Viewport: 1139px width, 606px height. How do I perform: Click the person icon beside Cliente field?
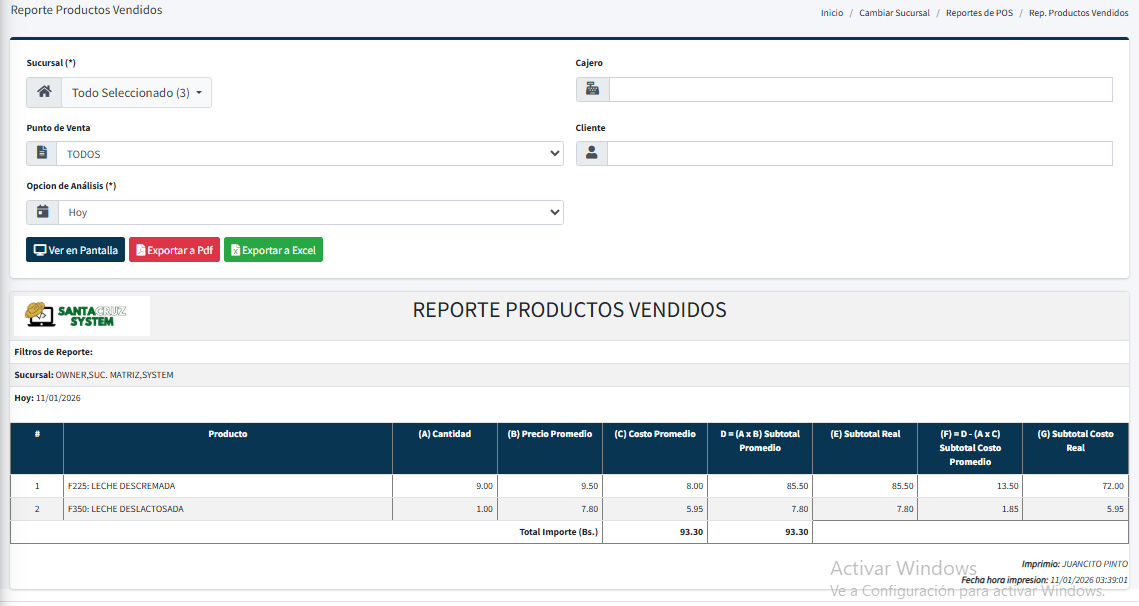[x=592, y=153]
